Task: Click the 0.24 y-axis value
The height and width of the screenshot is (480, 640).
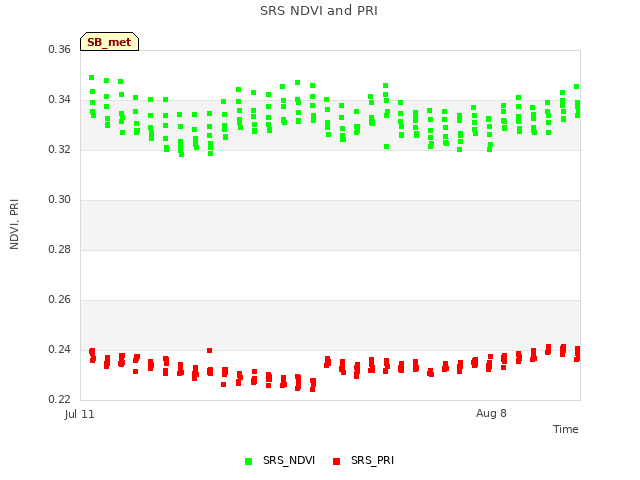Action: (x=60, y=349)
